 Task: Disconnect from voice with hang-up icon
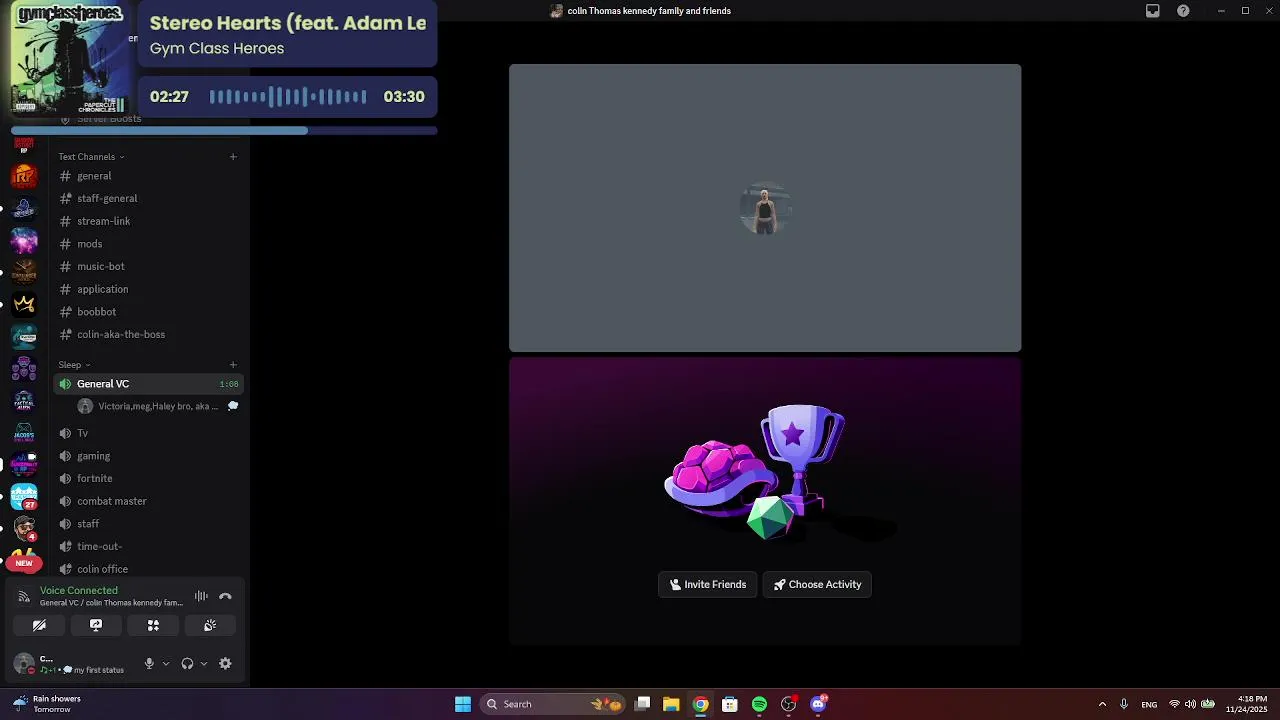point(225,596)
